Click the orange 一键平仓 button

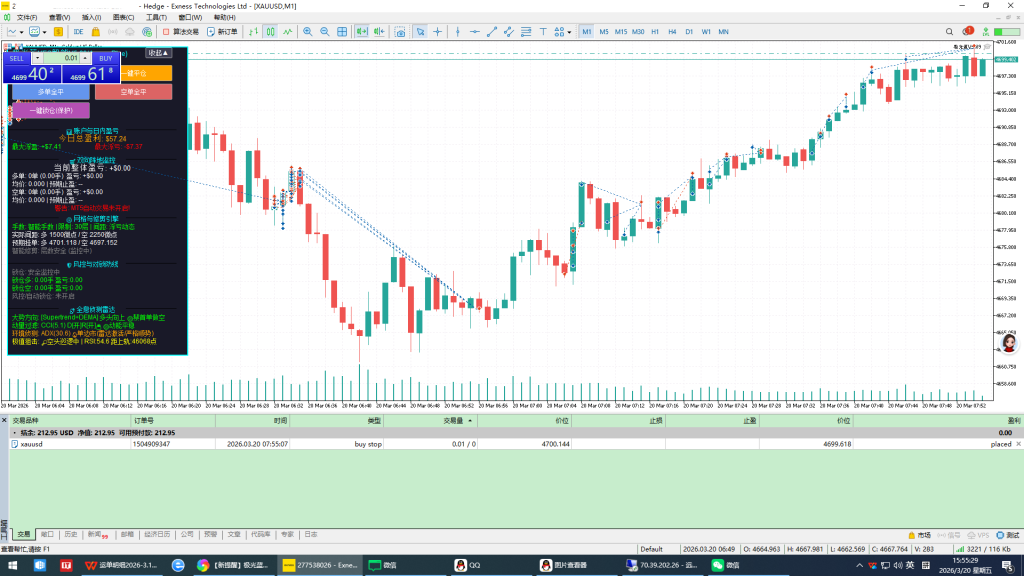click(146, 73)
